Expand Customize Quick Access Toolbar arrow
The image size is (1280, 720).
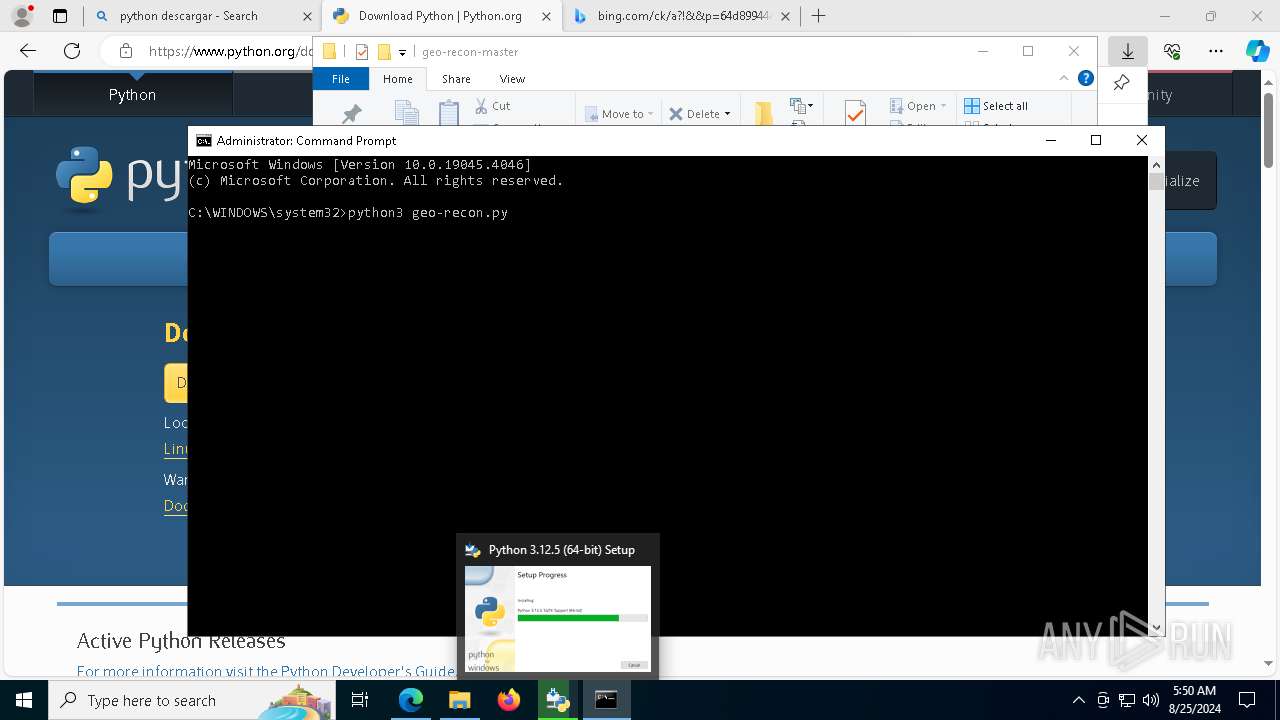pyautogui.click(x=402, y=52)
